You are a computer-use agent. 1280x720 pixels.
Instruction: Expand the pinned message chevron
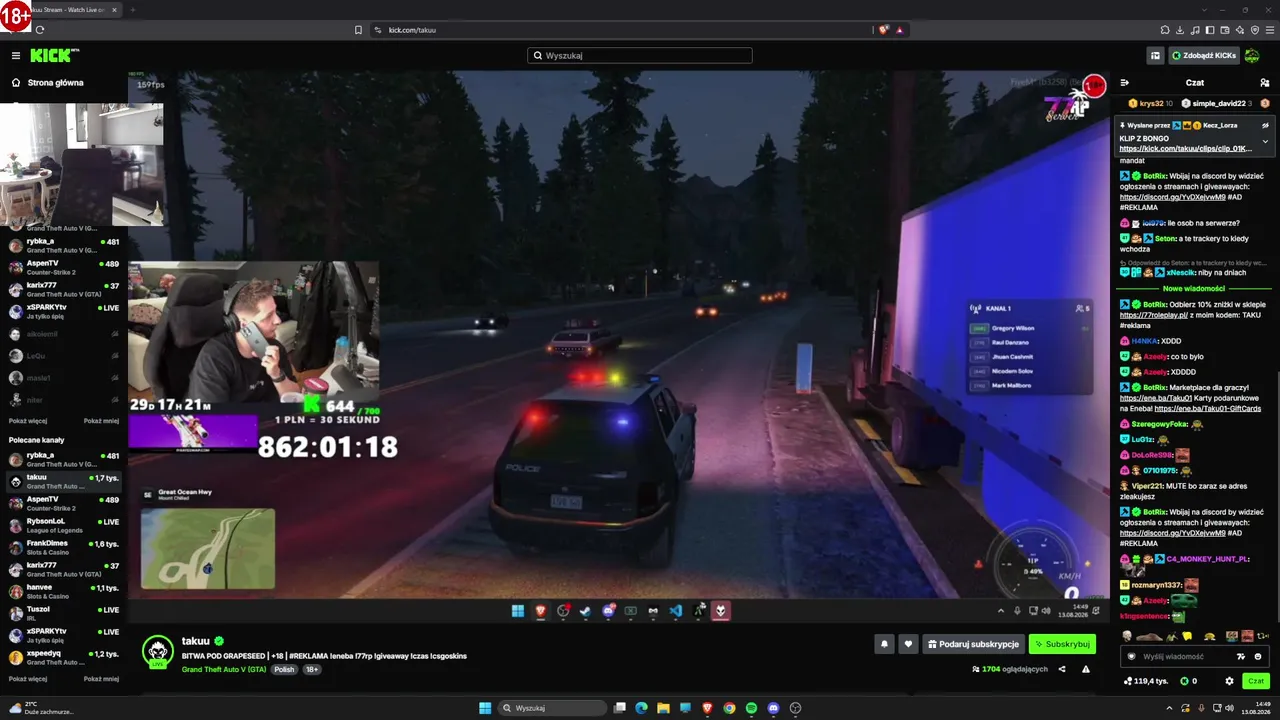1265,142
